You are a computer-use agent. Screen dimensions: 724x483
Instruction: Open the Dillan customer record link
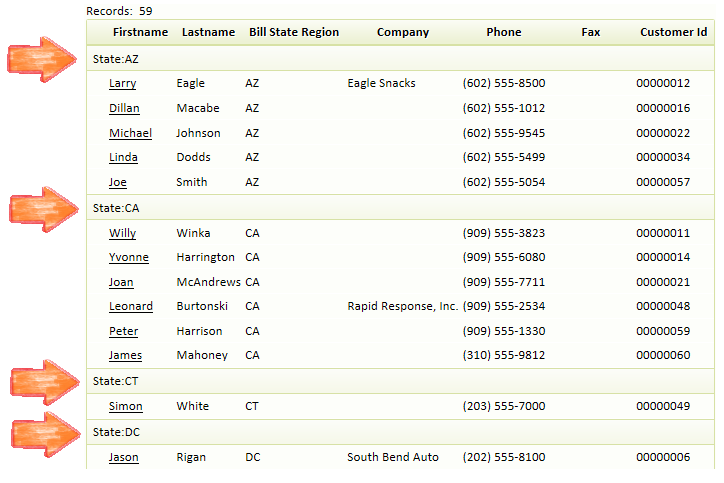coord(124,109)
